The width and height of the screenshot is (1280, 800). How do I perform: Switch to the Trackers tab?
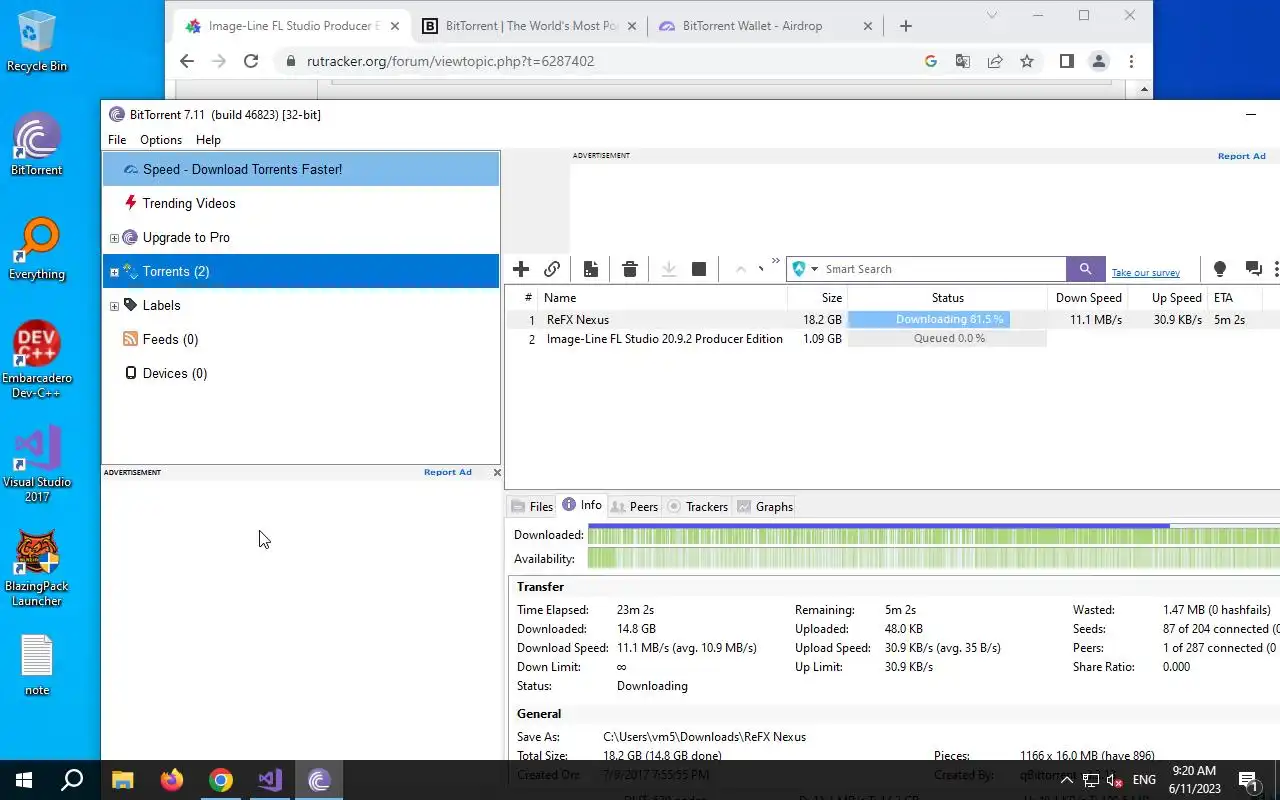click(697, 507)
